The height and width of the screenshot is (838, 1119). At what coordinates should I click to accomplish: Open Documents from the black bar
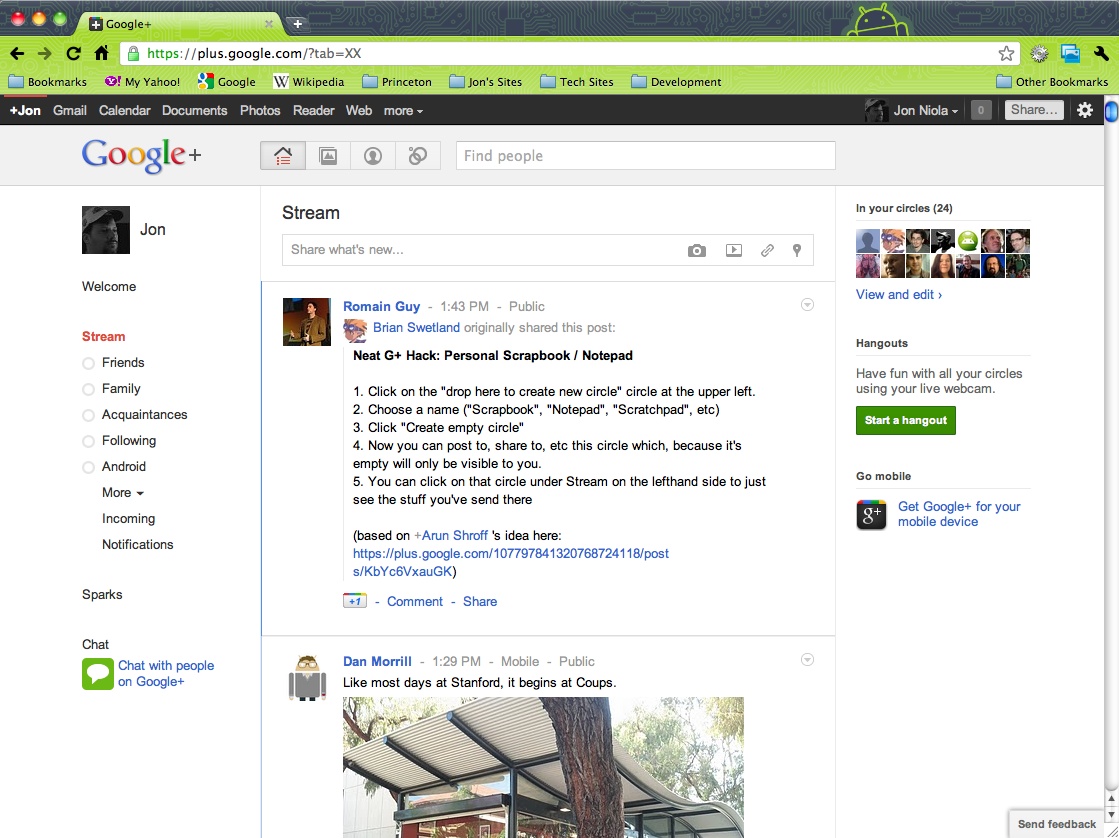(195, 111)
